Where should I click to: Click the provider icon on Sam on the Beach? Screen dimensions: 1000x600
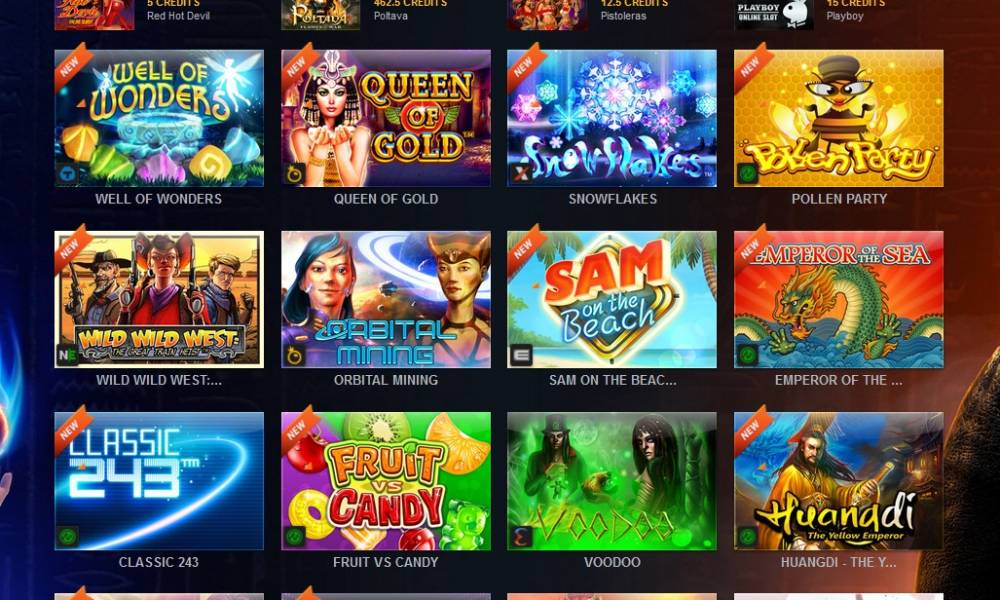521,355
